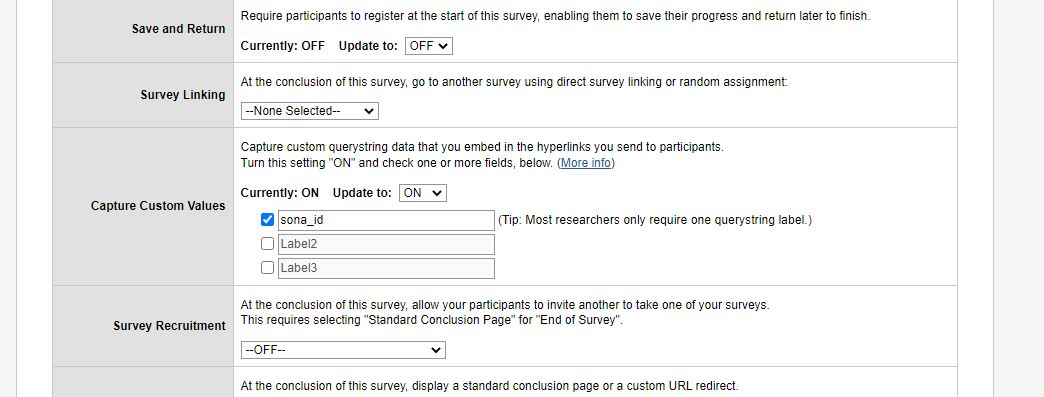The image size is (1044, 397).
Task: Click the Currently: OFF status text
Action: (282, 46)
